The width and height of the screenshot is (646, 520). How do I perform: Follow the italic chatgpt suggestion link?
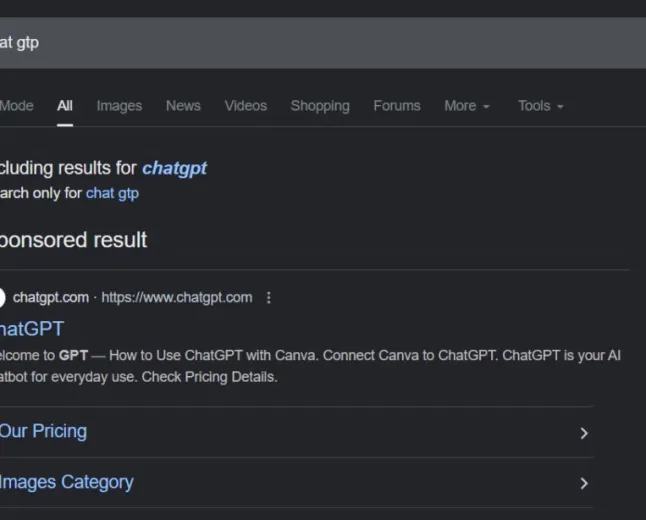point(174,168)
